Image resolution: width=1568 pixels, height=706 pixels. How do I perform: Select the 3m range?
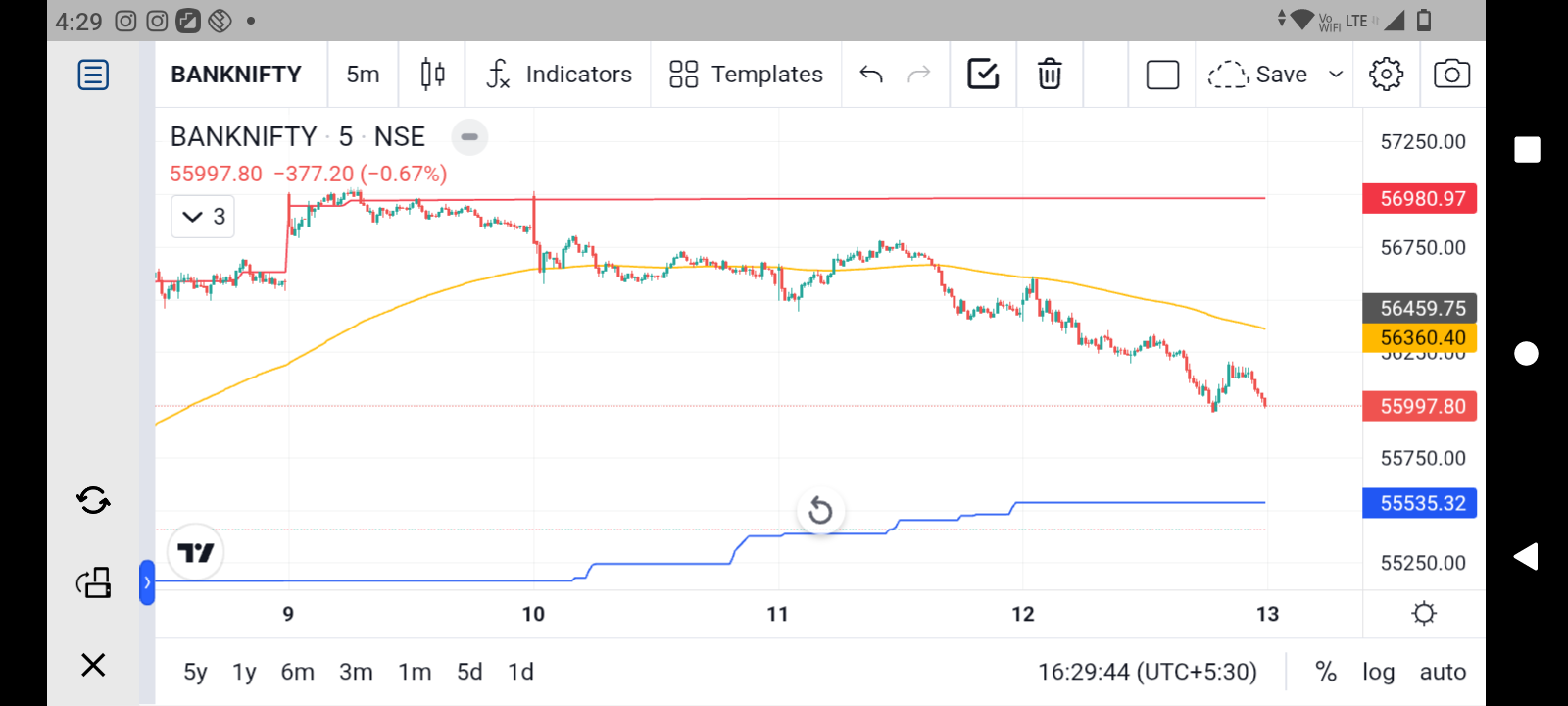click(356, 672)
